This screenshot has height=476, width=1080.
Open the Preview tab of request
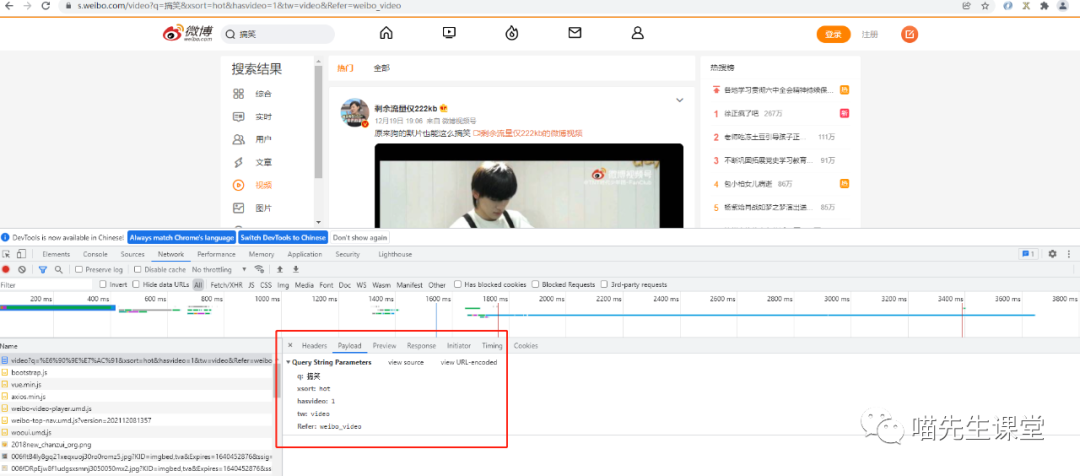tap(384, 346)
